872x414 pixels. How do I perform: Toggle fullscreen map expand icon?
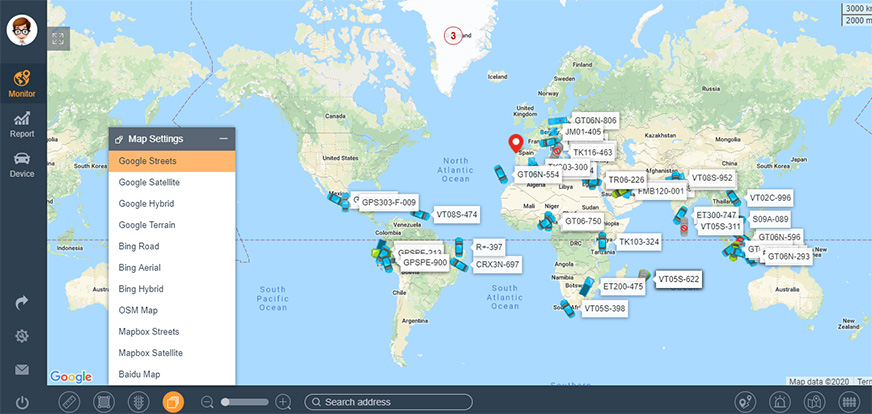[58, 38]
